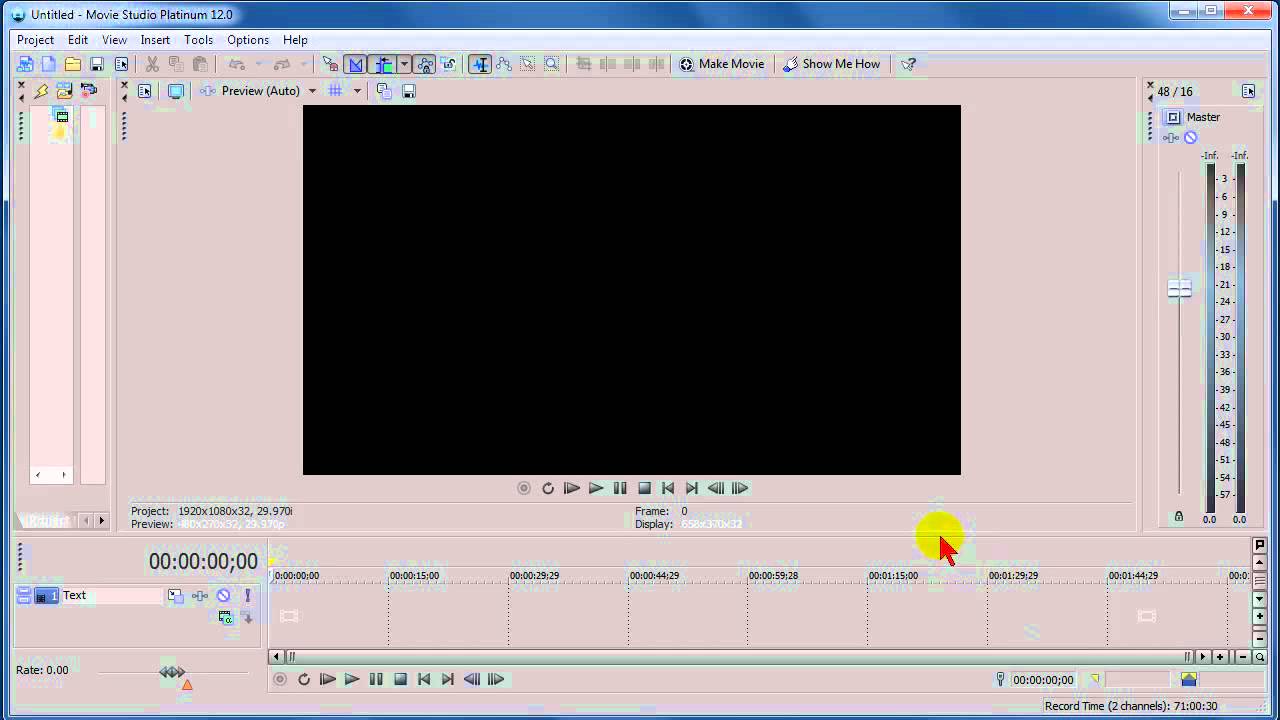The height and width of the screenshot is (720, 1280).
Task: Click the Paste clipboard icon
Action: coord(200,64)
